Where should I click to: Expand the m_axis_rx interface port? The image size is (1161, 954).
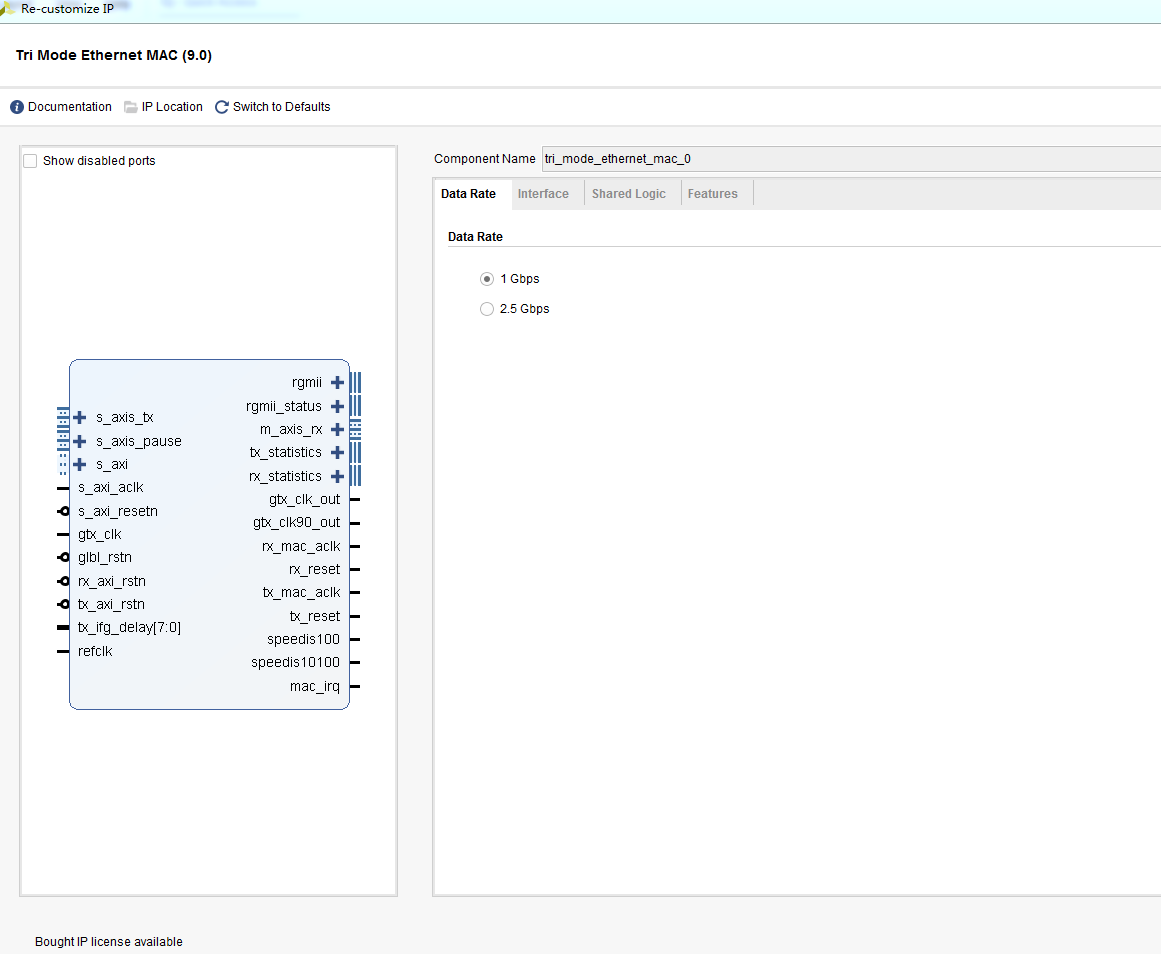tap(337, 430)
